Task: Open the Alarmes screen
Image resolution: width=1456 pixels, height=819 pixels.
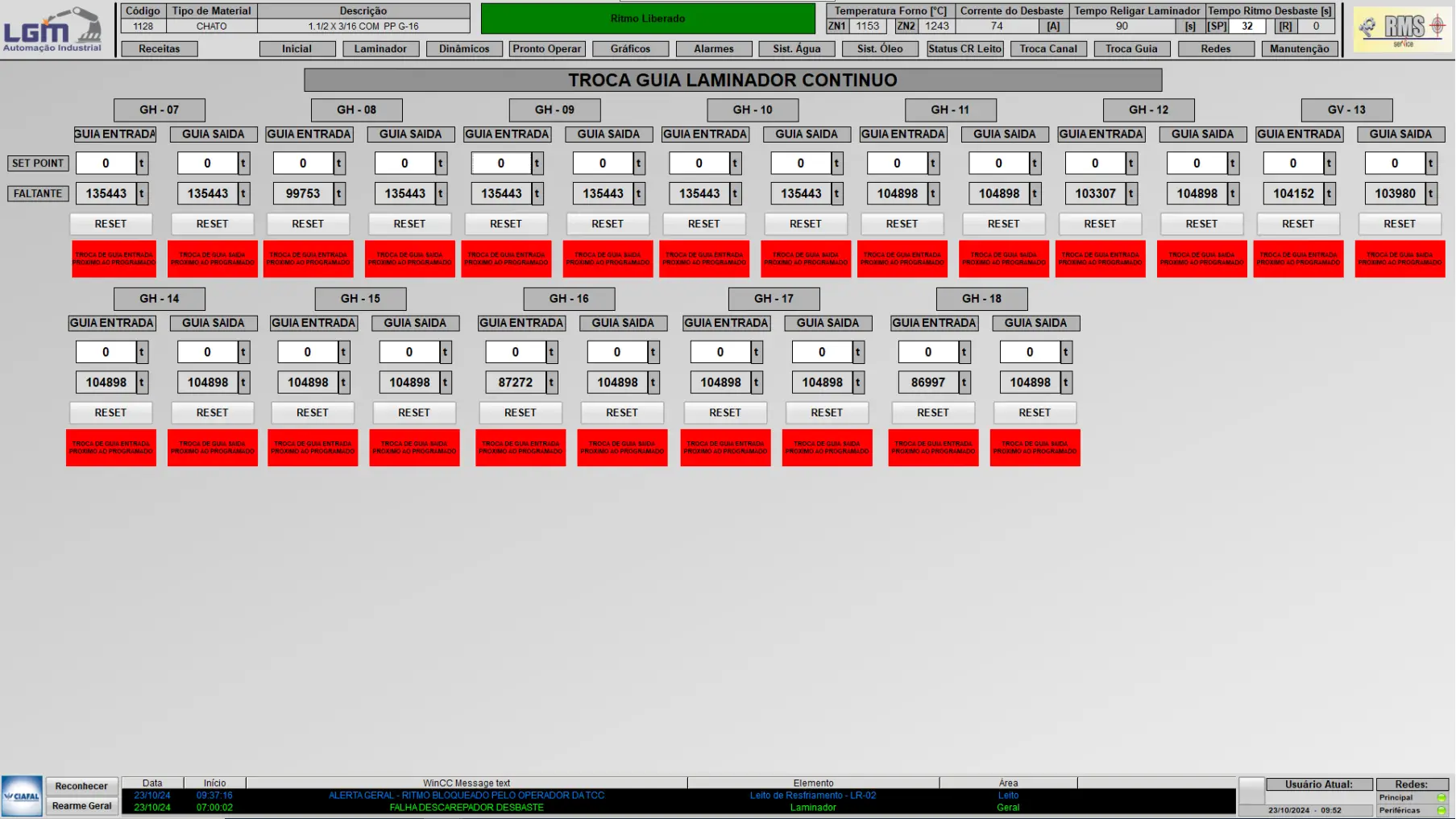Action: coord(713,49)
